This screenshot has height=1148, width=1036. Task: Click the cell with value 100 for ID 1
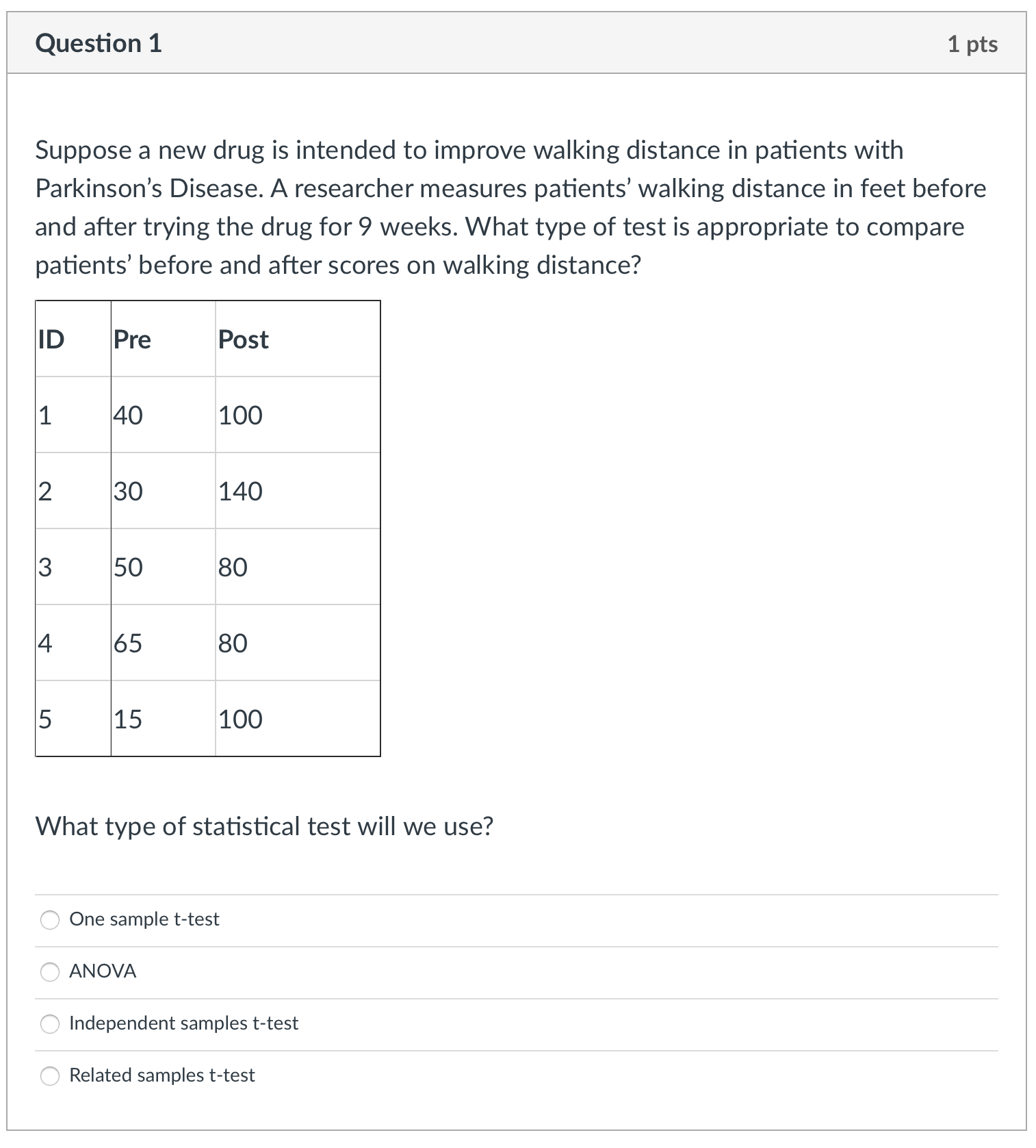(240, 415)
